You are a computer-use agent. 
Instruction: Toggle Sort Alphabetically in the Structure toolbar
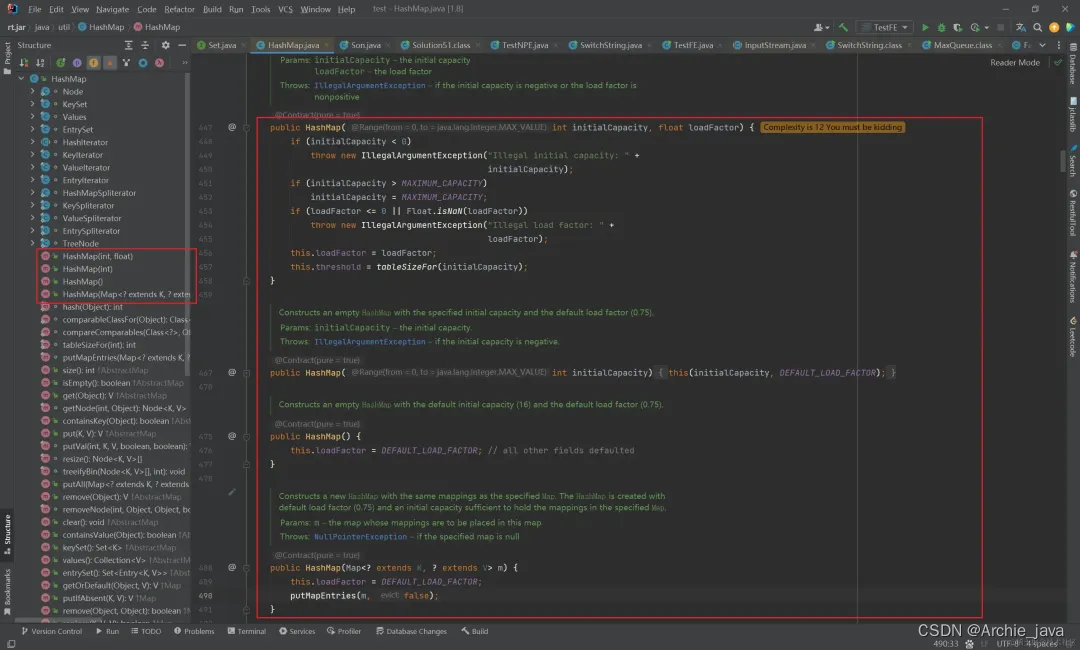click(40, 63)
